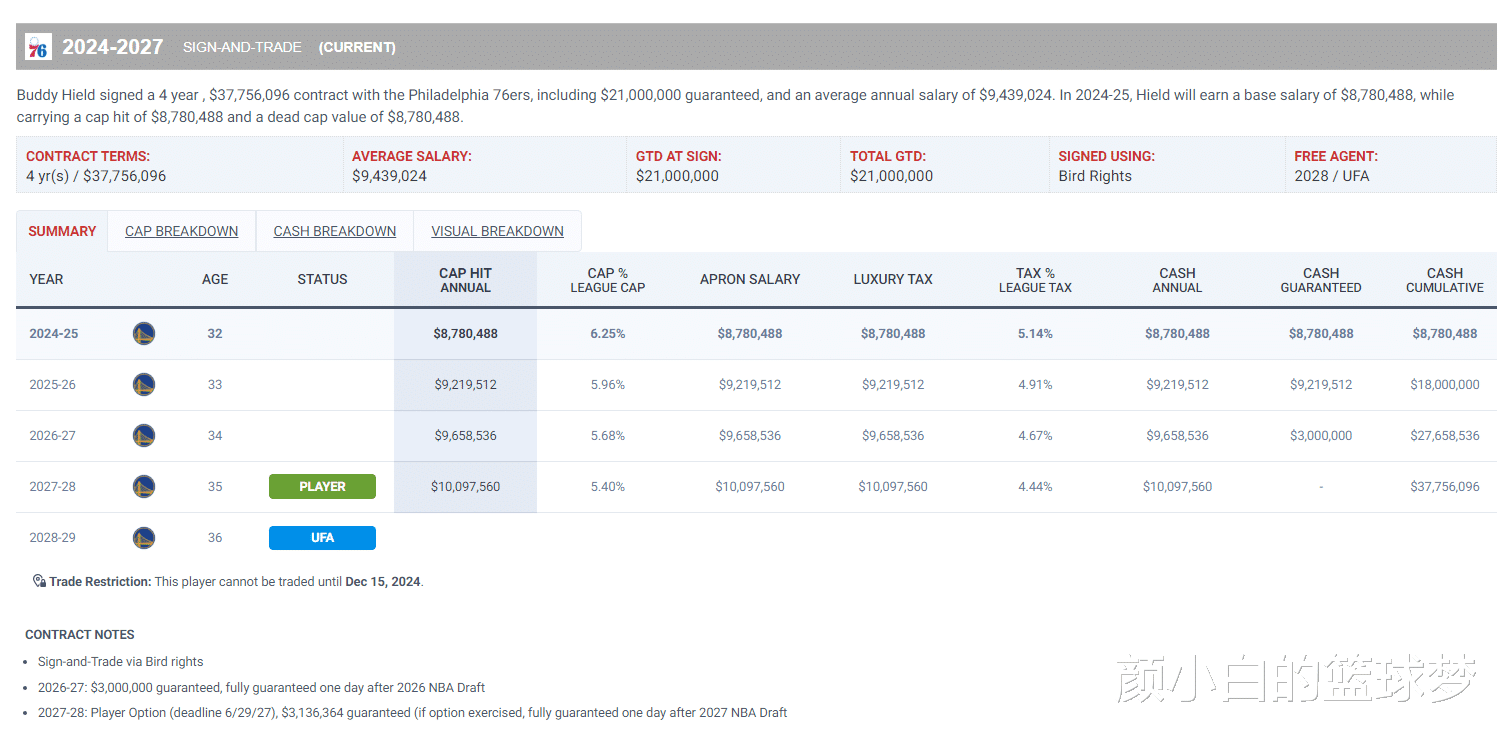Click the Apron Salary column header
Screen dimensions: 1504x738
click(x=750, y=279)
